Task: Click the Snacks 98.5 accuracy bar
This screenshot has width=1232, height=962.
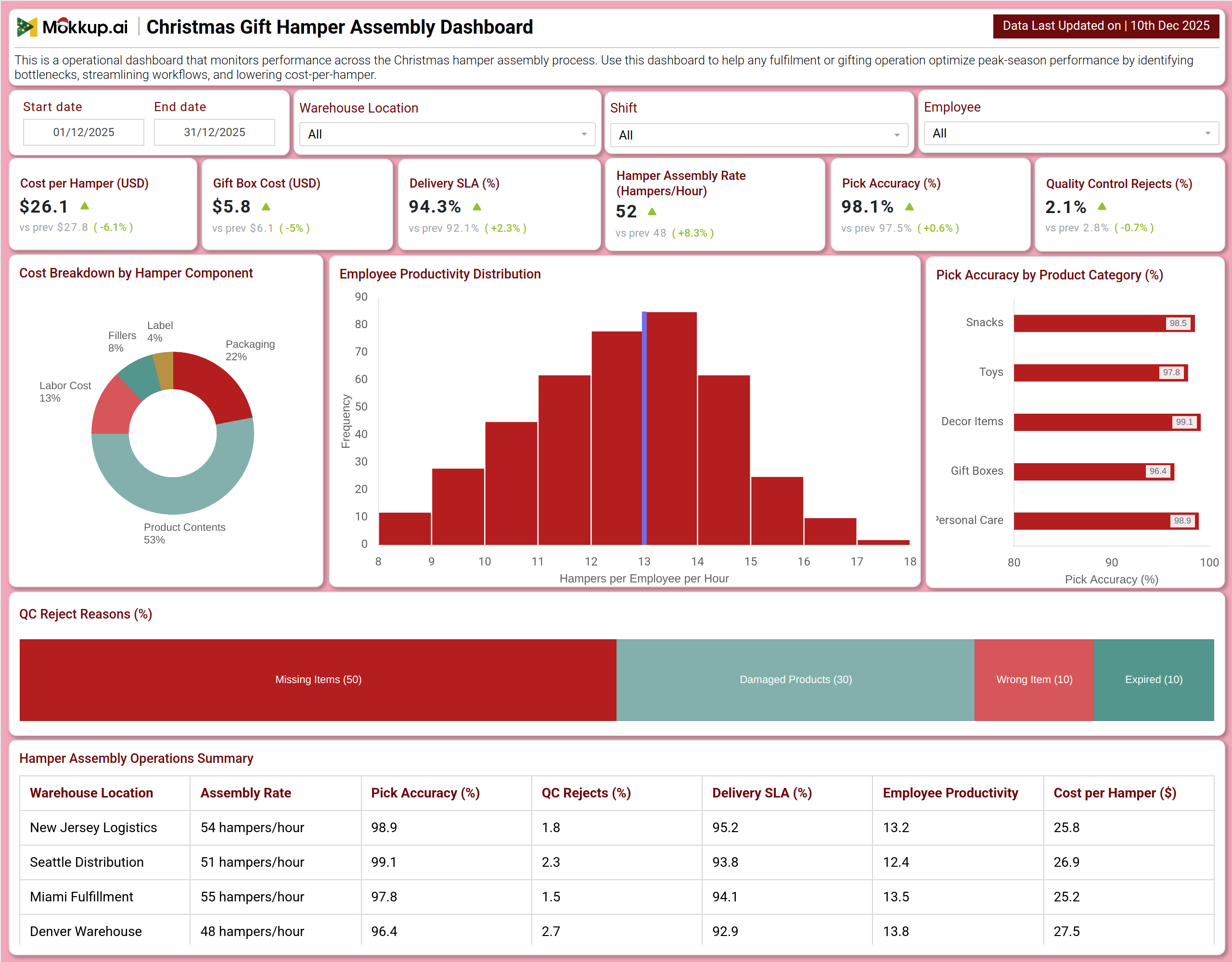Action: tap(1104, 323)
